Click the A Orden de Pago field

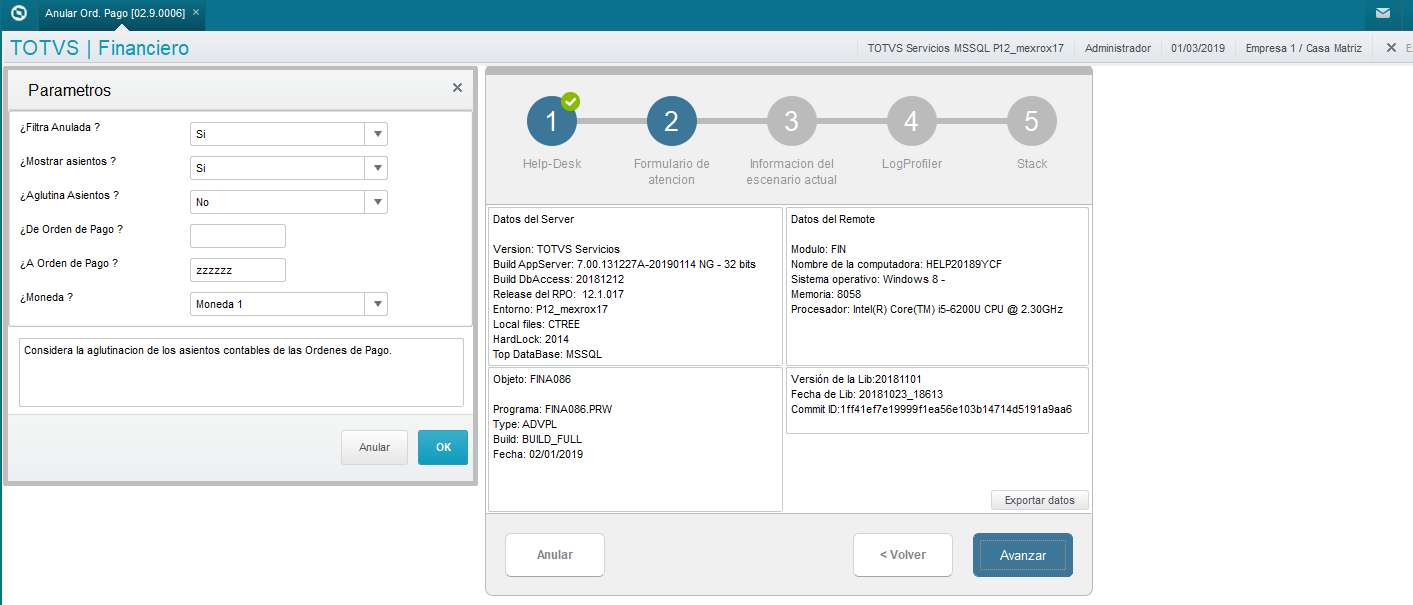[238, 270]
